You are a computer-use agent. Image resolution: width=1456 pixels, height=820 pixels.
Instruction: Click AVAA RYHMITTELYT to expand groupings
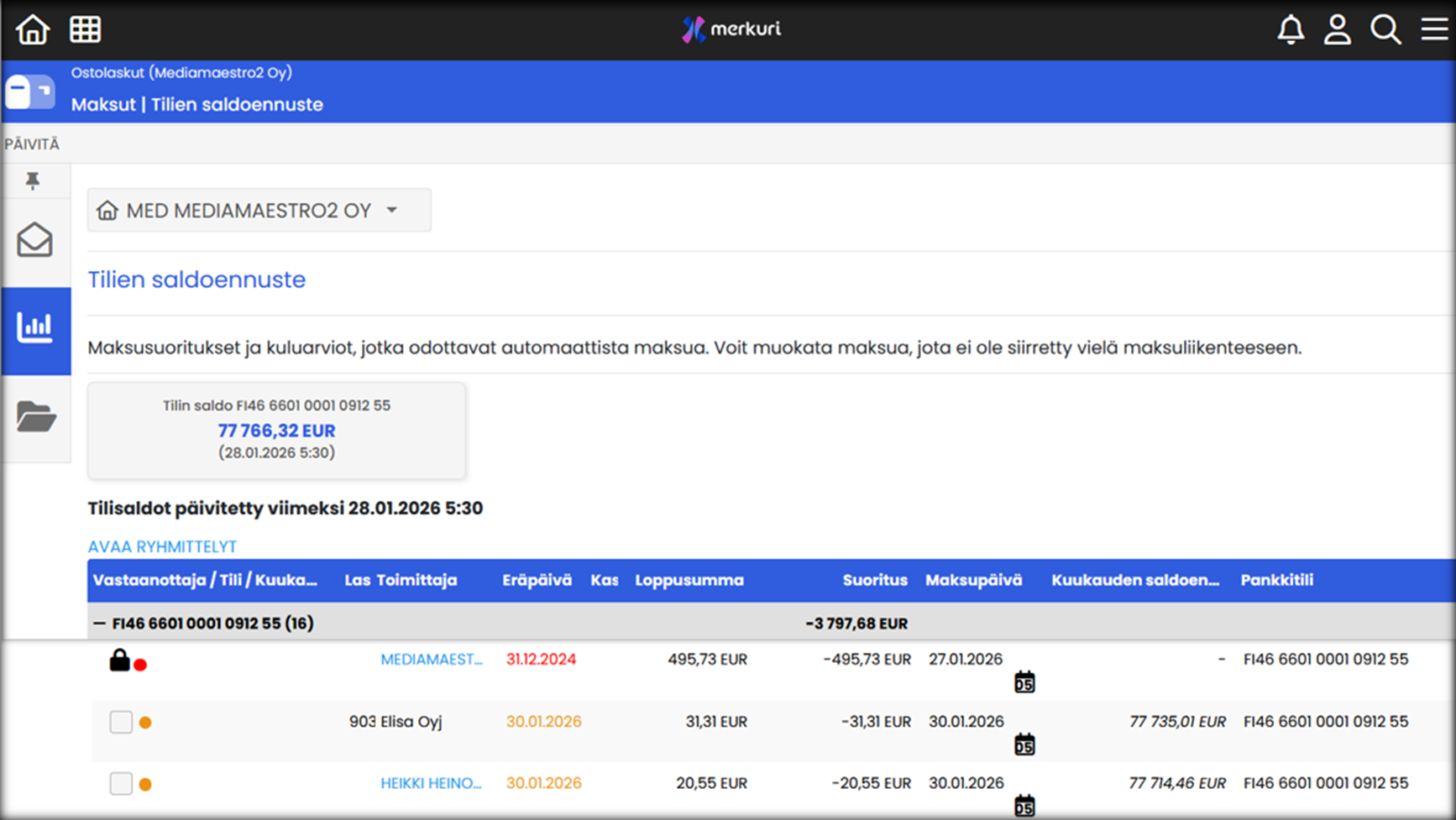(162, 546)
